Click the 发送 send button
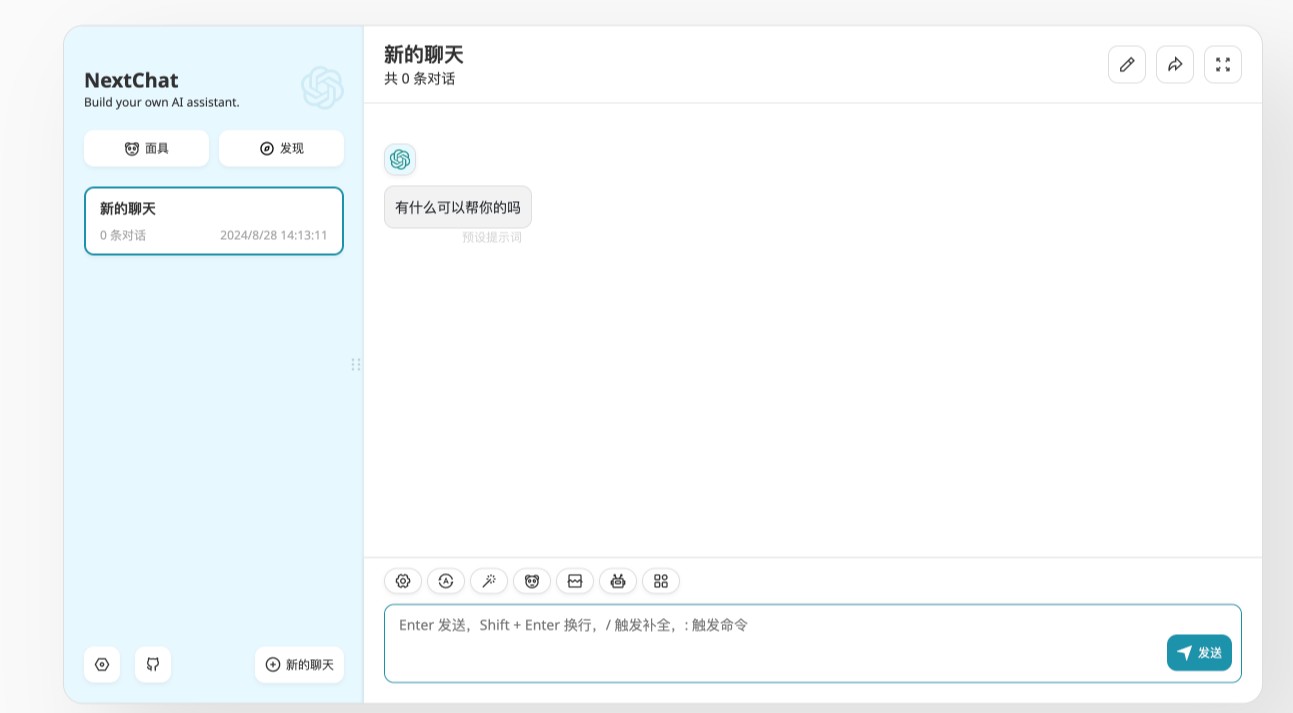The image size is (1293, 713). (x=1199, y=653)
